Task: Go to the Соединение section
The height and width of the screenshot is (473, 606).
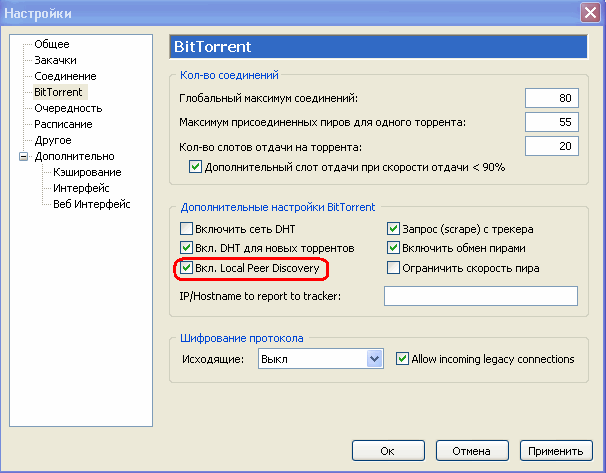Action: coord(65,76)
